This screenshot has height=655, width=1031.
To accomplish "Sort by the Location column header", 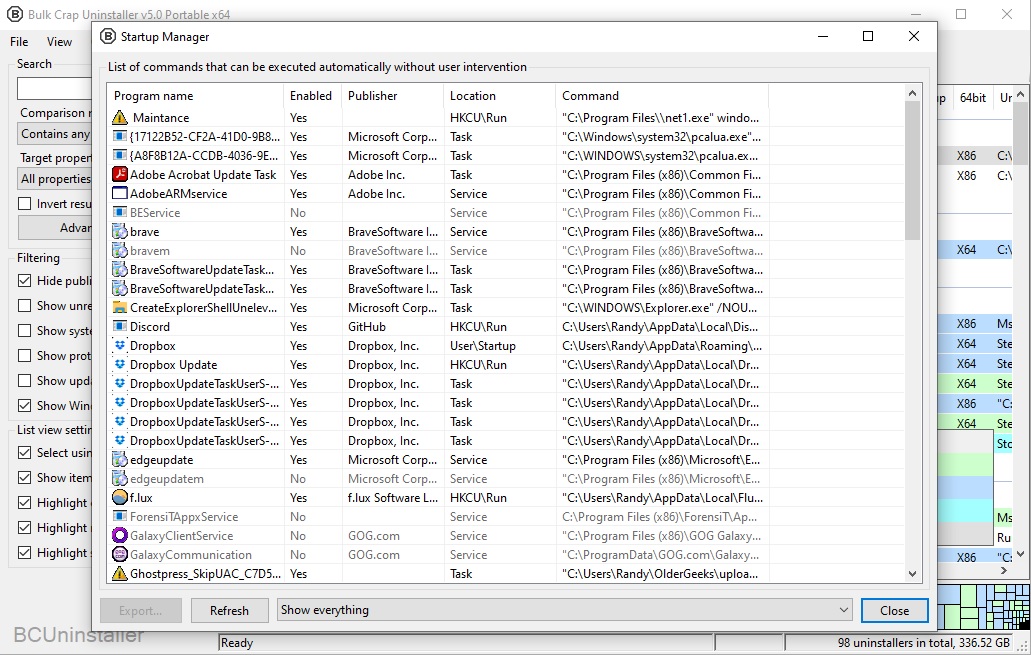I will pos(500,96).
